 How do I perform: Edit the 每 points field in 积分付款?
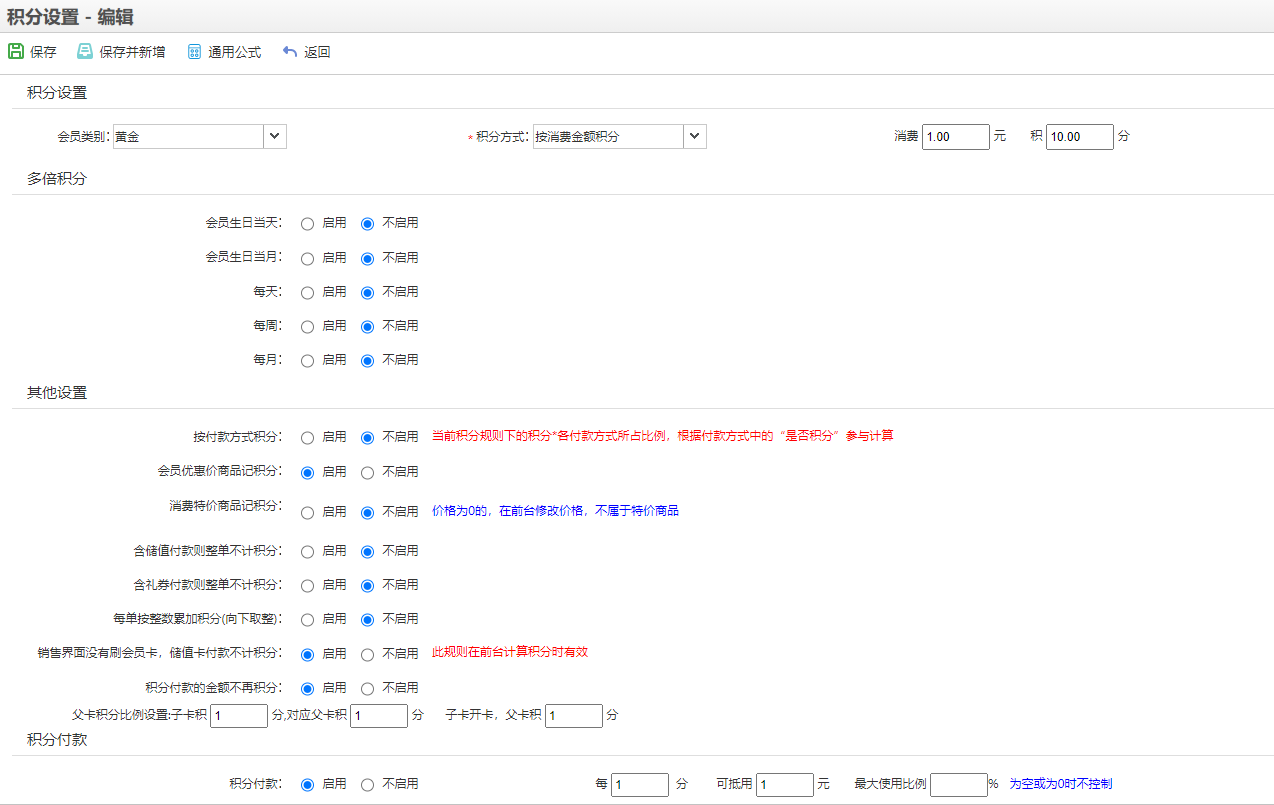point(640,785)
